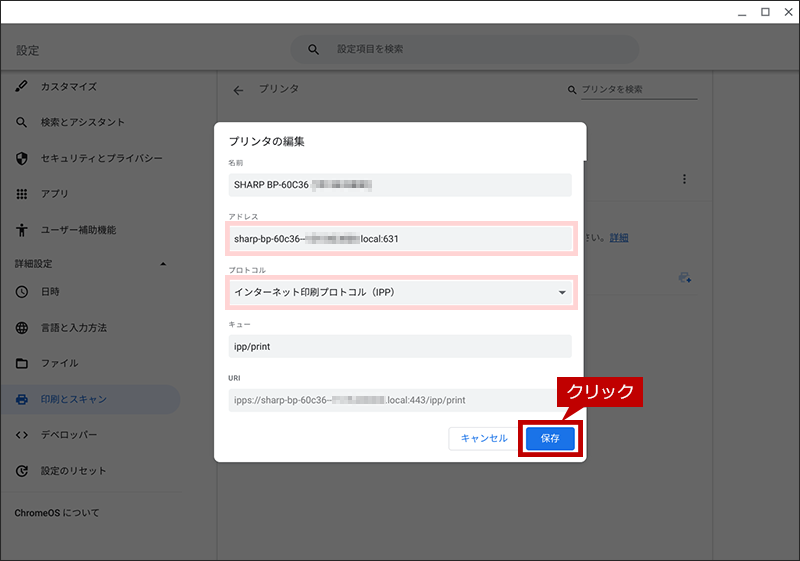
Task: Go back using the arrow beside プリンタ
Action: point(238,90)
